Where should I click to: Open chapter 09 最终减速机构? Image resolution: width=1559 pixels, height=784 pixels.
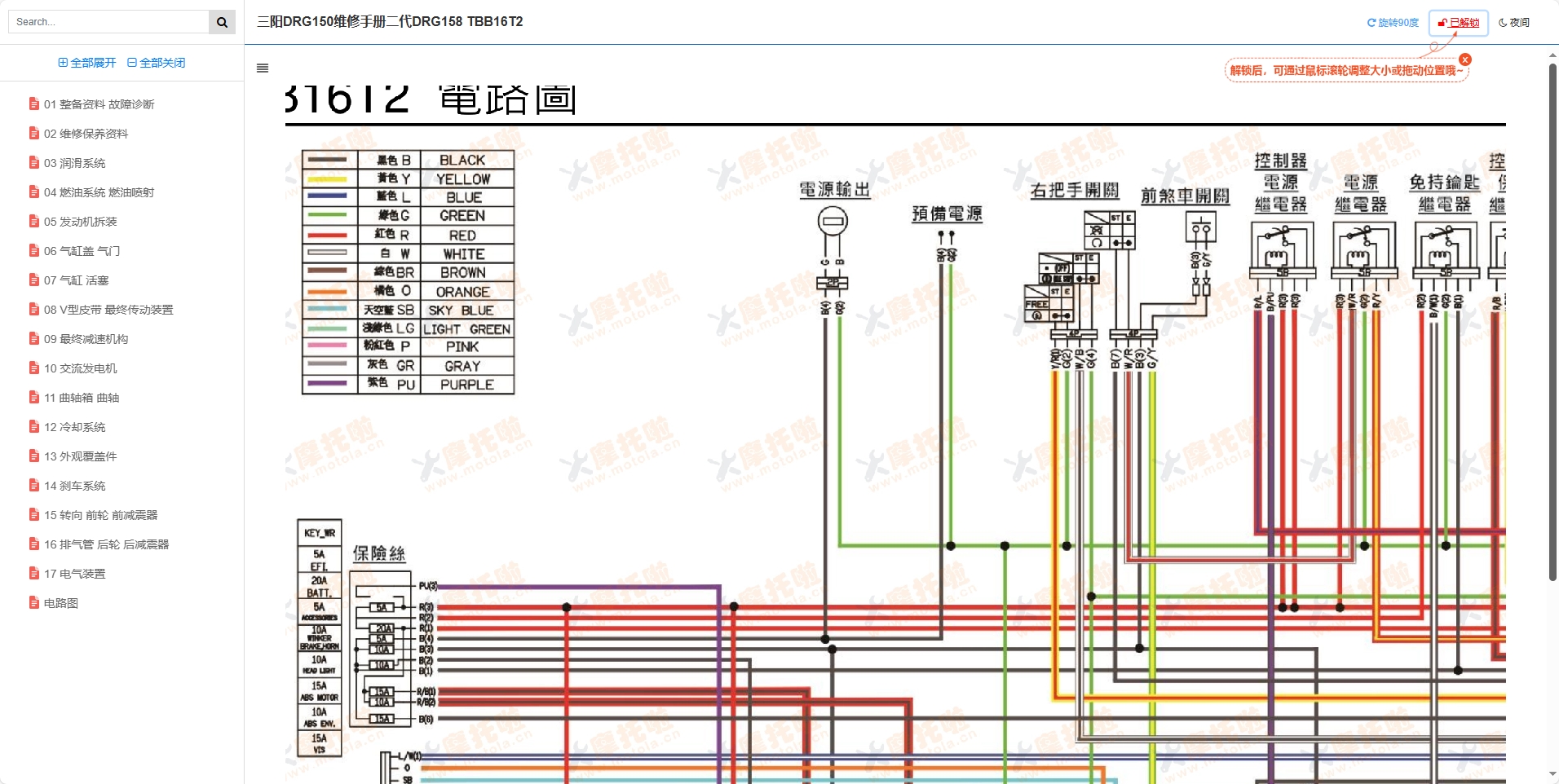[86, 339]
